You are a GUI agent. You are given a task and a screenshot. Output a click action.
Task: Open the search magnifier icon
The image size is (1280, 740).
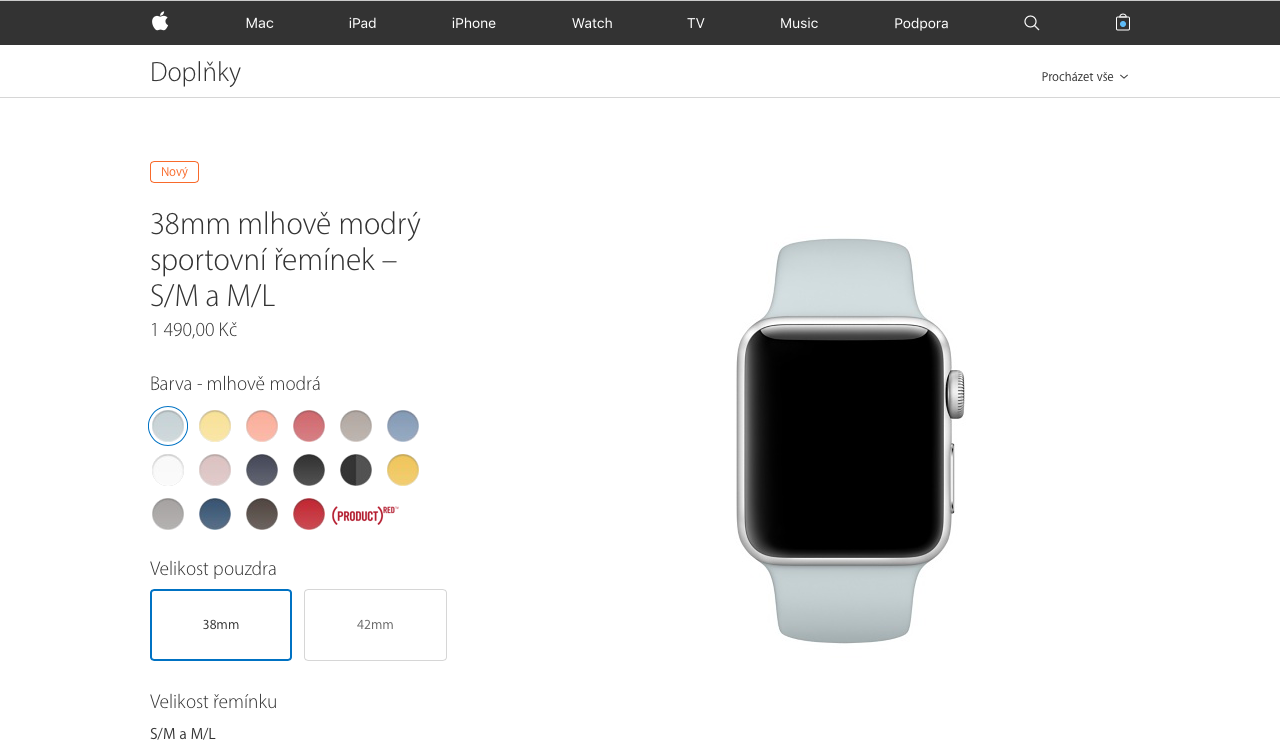pos(1032,23)
